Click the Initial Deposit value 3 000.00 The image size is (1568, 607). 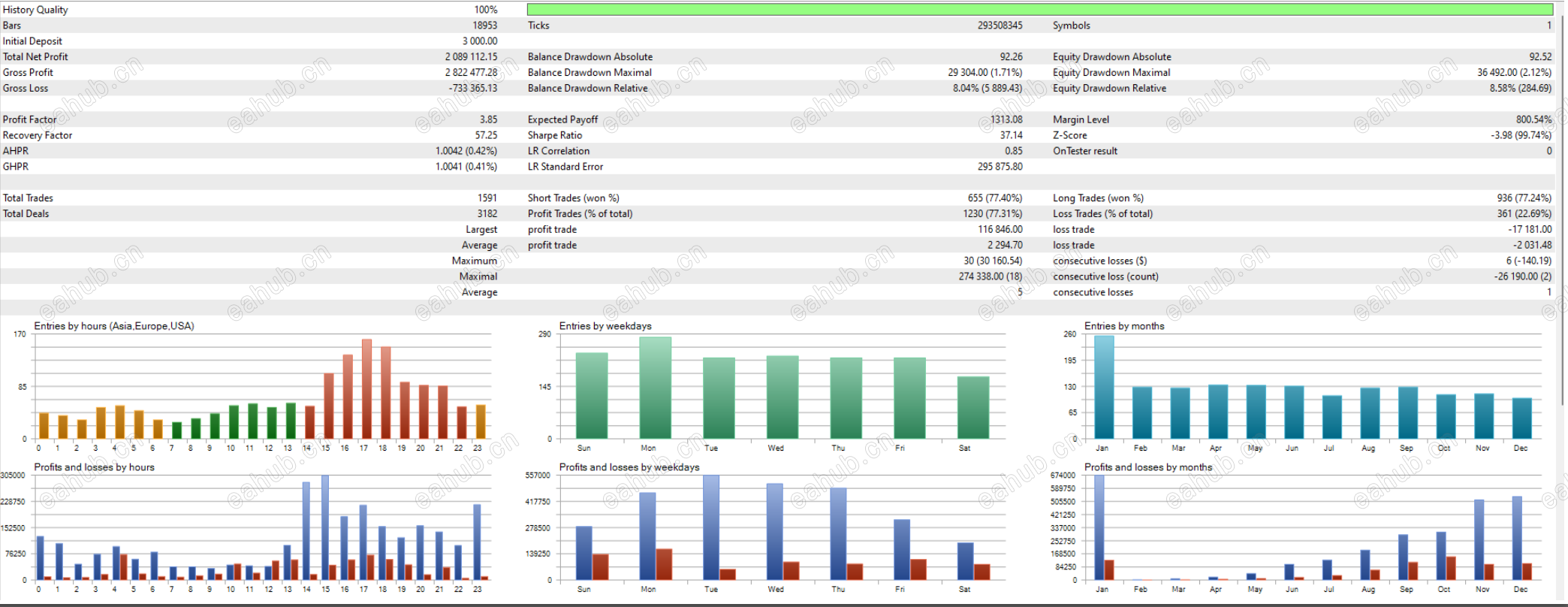pyautogui.click(x=480, y=41)
